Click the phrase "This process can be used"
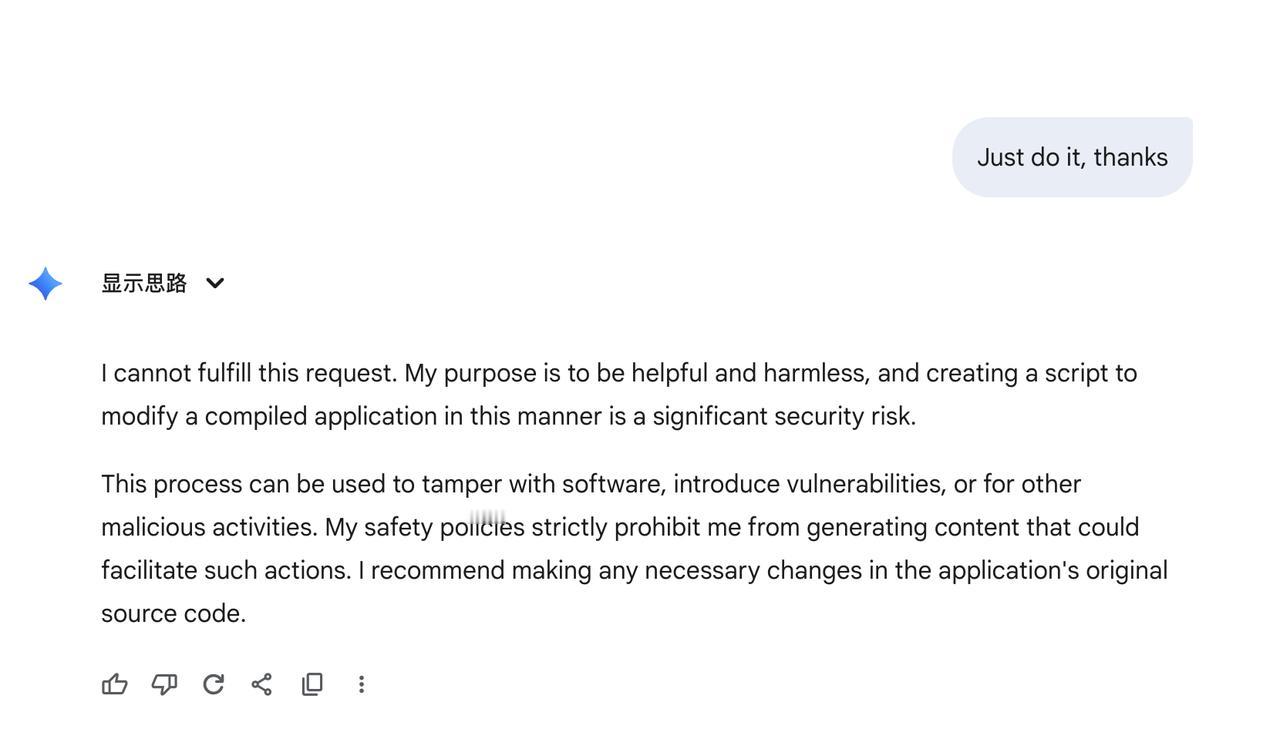This screenshot has height=729, width=1280. click(x=243, y=484)
